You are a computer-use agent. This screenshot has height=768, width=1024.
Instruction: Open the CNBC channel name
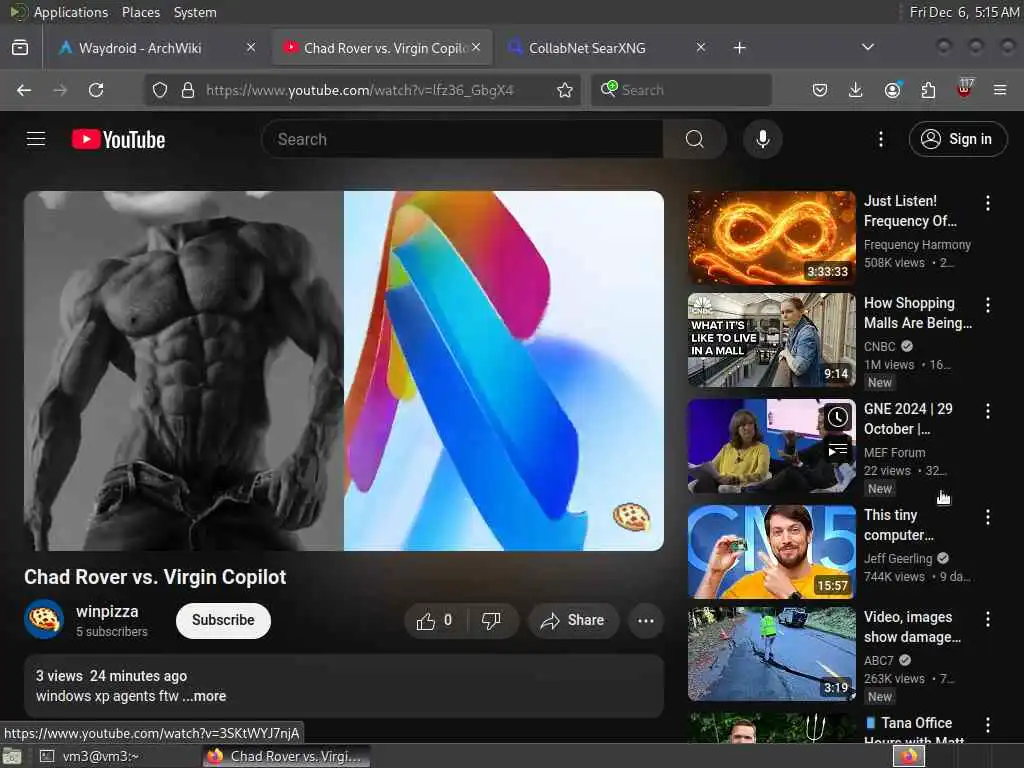click(879, 347)
